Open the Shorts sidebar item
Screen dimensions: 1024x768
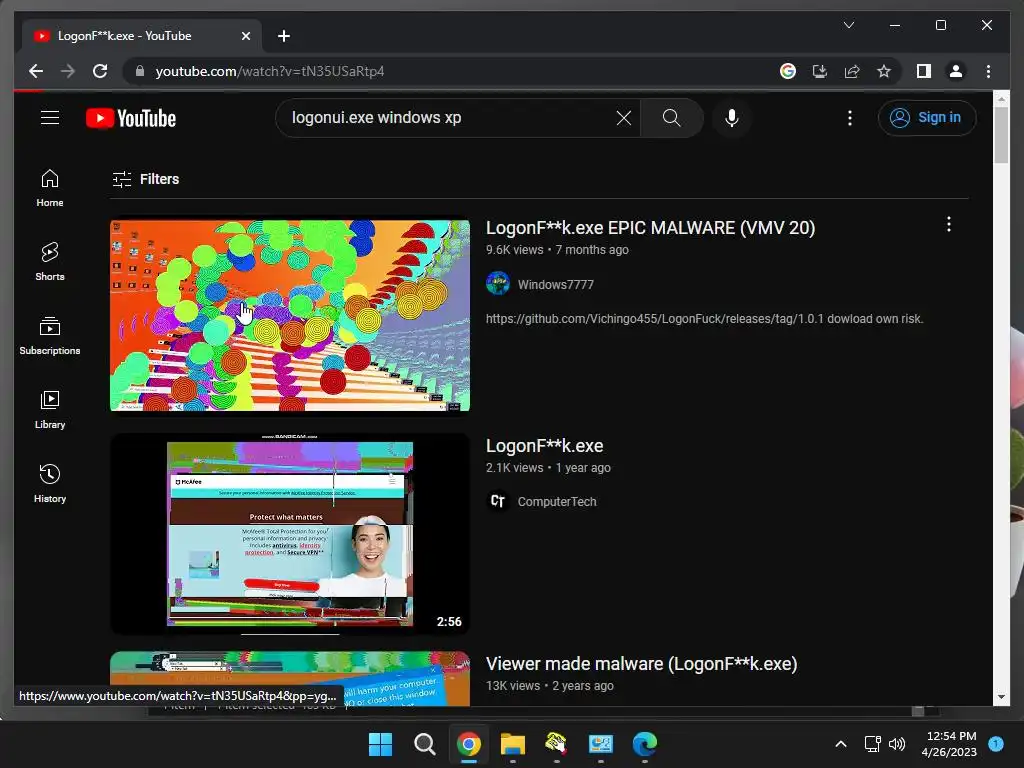pyautogui.click(x=50, y=263)
